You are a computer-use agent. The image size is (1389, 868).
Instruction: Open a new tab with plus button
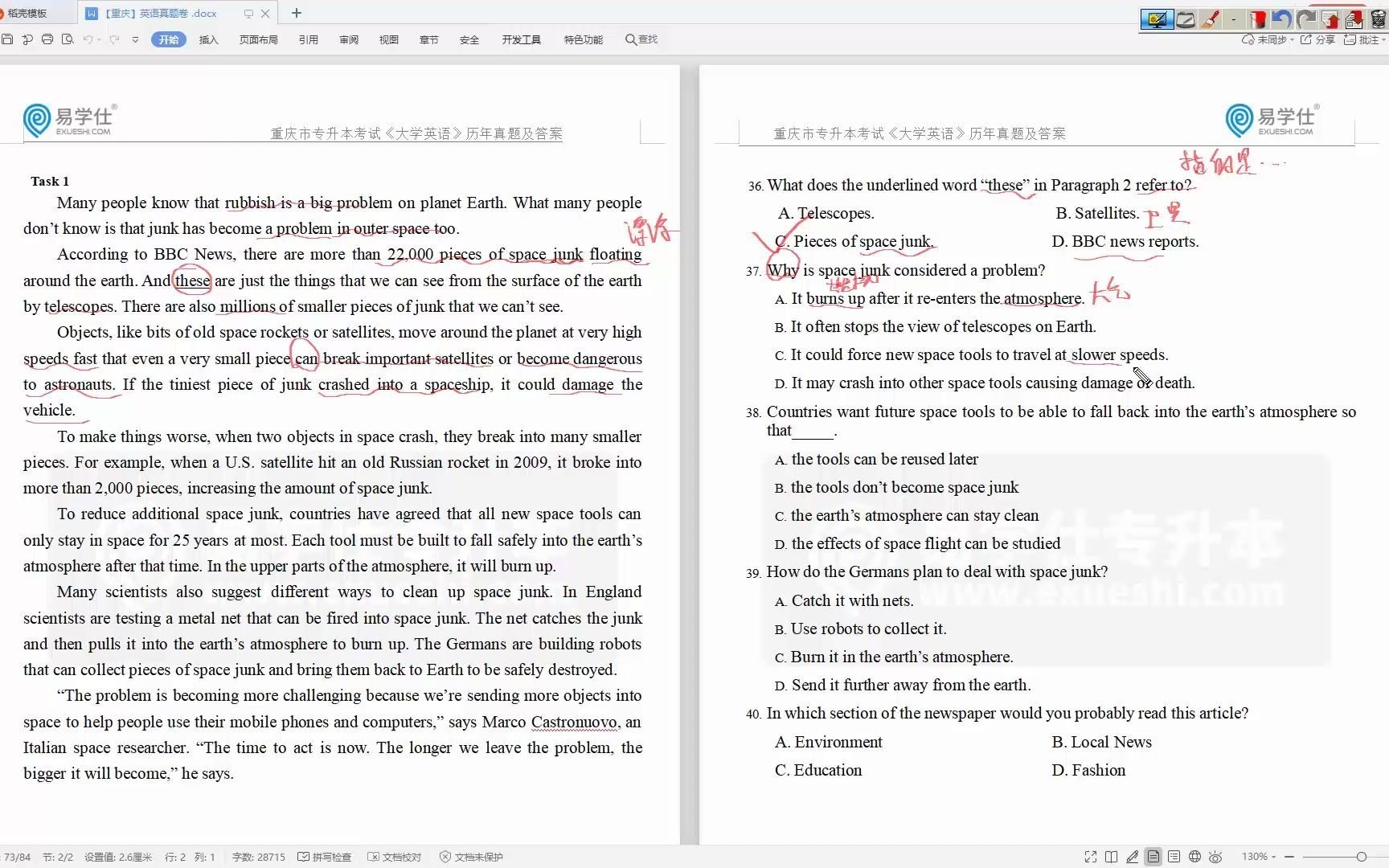tap(297, 13)
